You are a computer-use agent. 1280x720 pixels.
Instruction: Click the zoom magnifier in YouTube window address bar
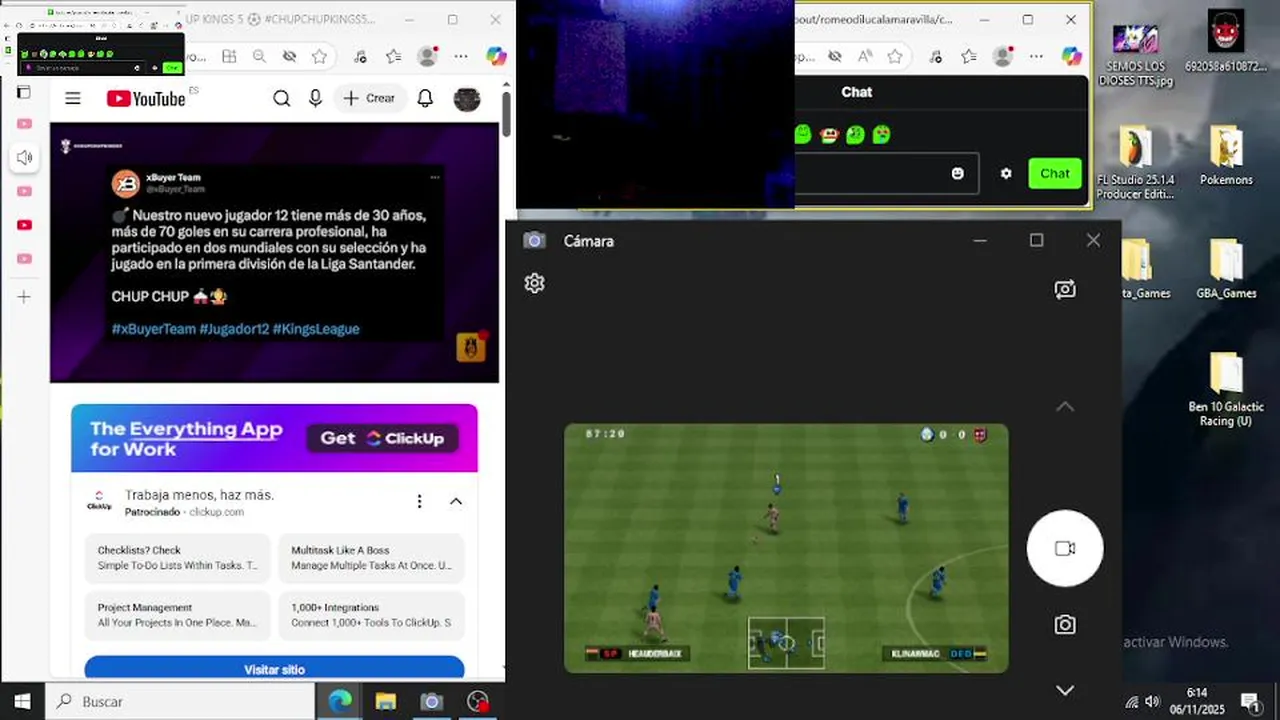[259, 57]
